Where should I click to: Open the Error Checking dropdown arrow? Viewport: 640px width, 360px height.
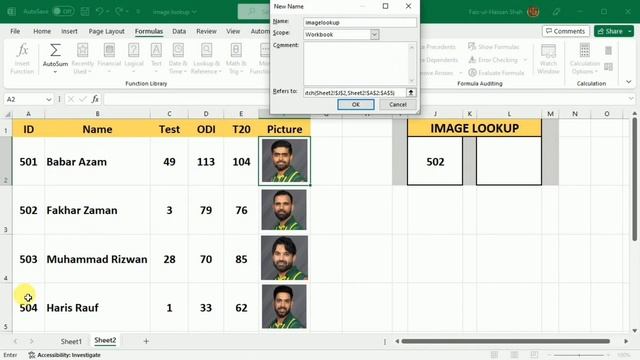525,60
